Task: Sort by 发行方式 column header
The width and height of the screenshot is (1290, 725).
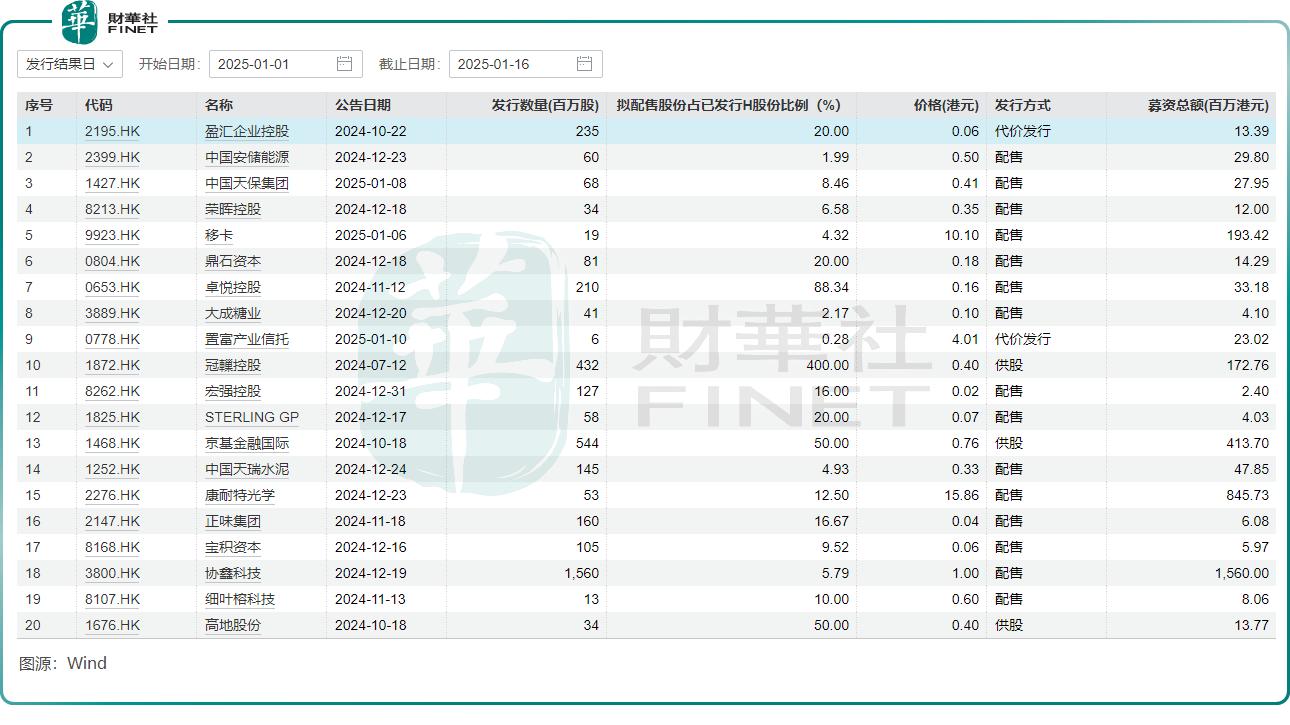Action: [1023, 105]
